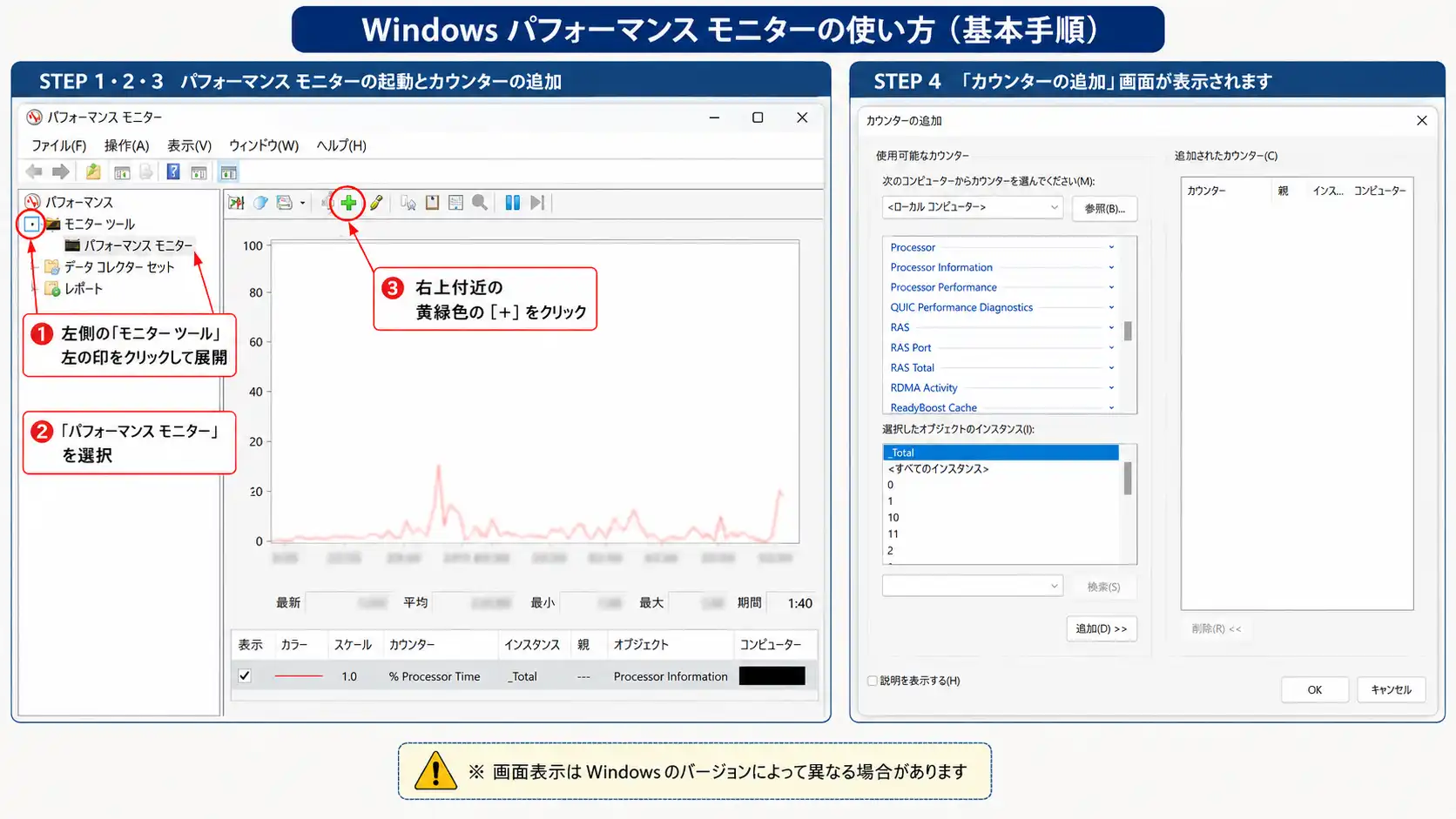
Task: Toggle the % Processor Time display checkbox
Action: click(245, 676)
